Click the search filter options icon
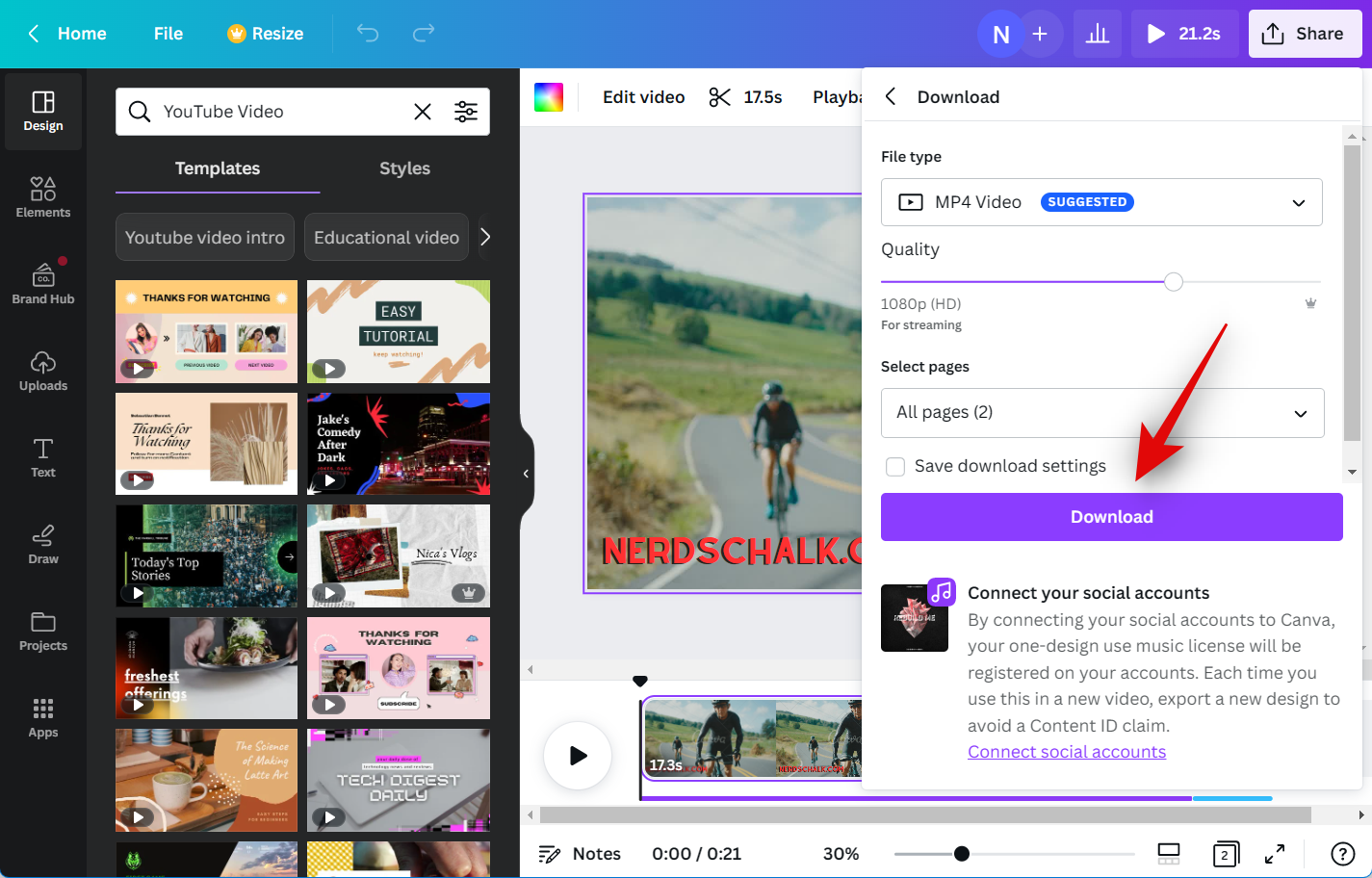This screenshot has width=1372, height=878. click(x=466, y=112)
